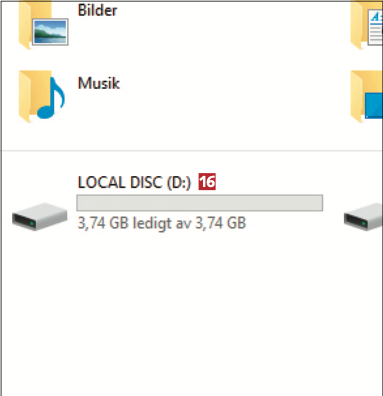383x396 pixels.
Task: Click the LOCAL DISC (D:) name label
Action: pyautogui.click(x=134, y=182)
